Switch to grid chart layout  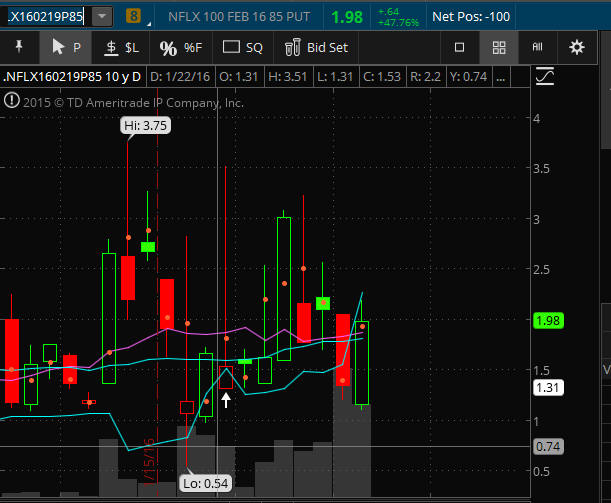pos(499,48)
